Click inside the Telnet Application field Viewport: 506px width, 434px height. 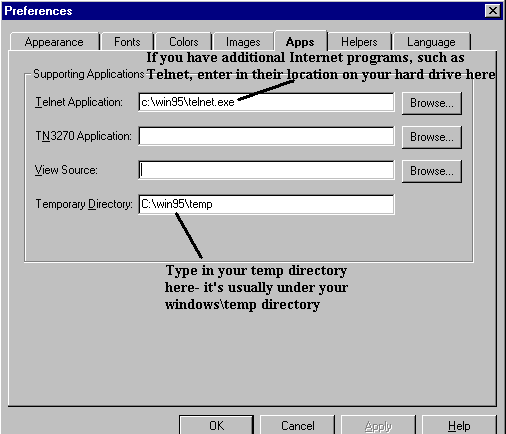point(266,102)
